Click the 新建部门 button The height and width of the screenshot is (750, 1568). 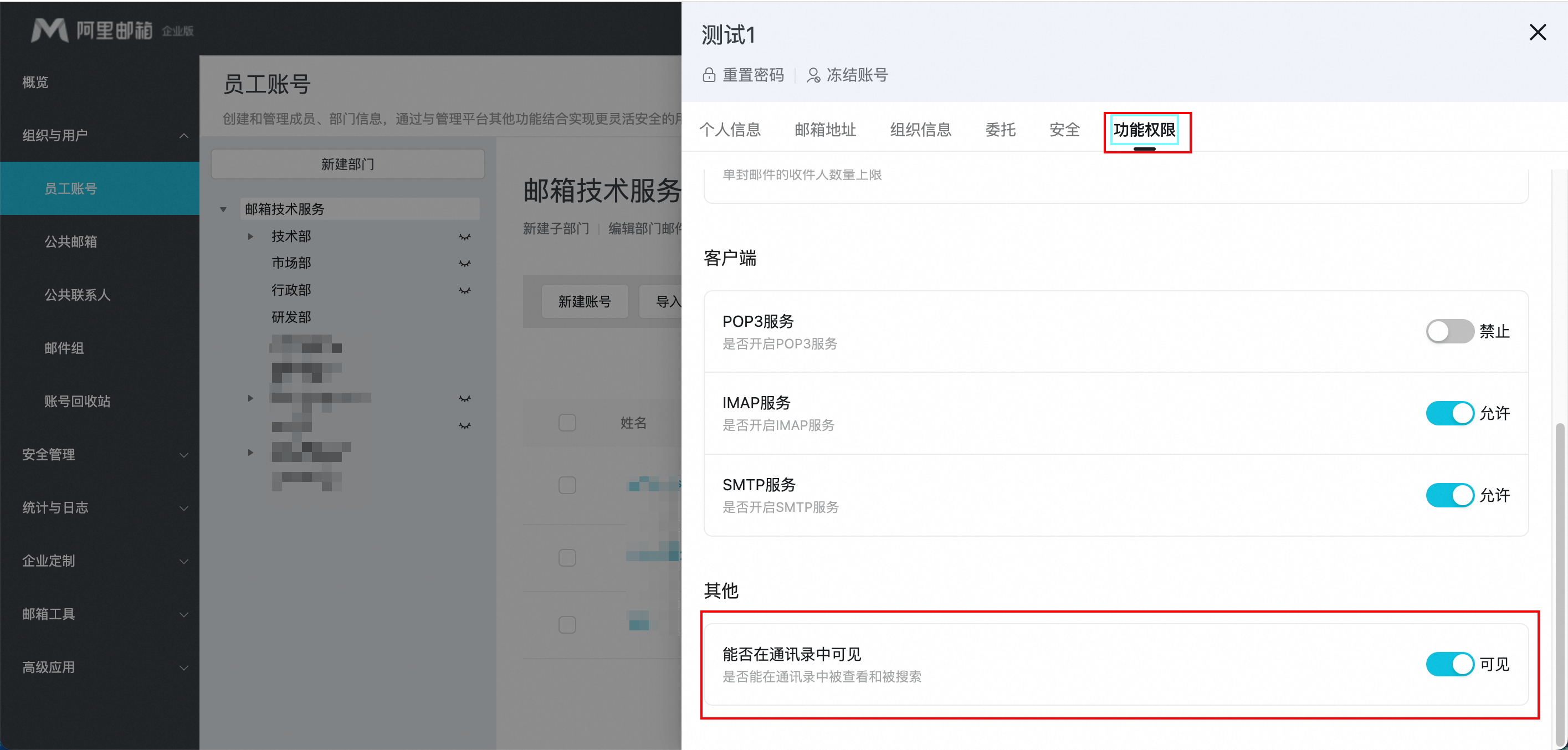[x=347, y=165]
